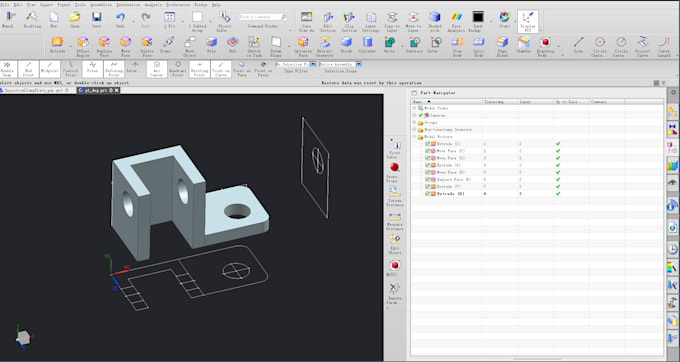Click the Layer column header
The width and height of the screenshot is (680, 362).
point(536,102)
